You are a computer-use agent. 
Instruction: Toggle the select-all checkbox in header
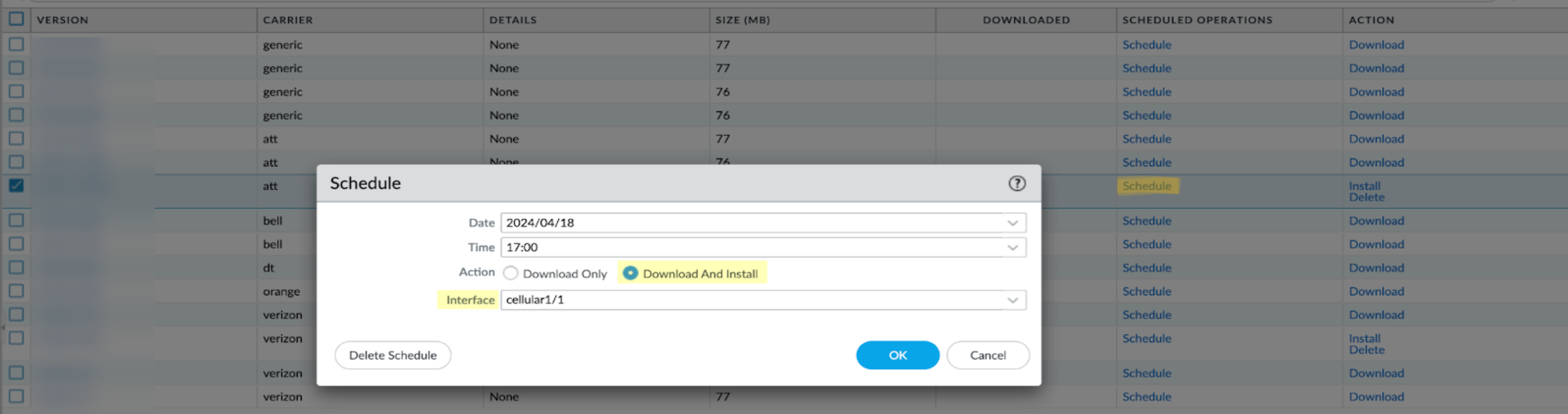pyautogui.click(x=16, y=20)
